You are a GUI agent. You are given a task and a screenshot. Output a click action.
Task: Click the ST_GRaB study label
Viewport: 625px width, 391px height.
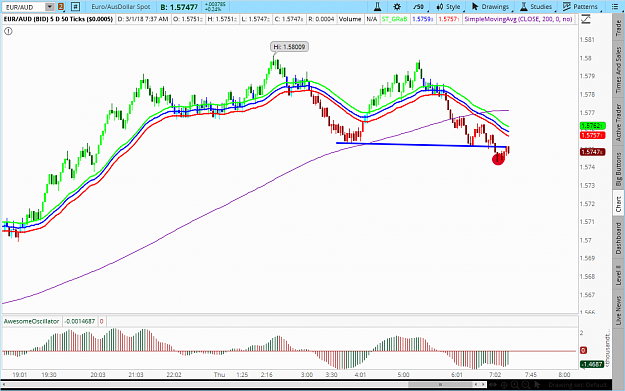394,19
